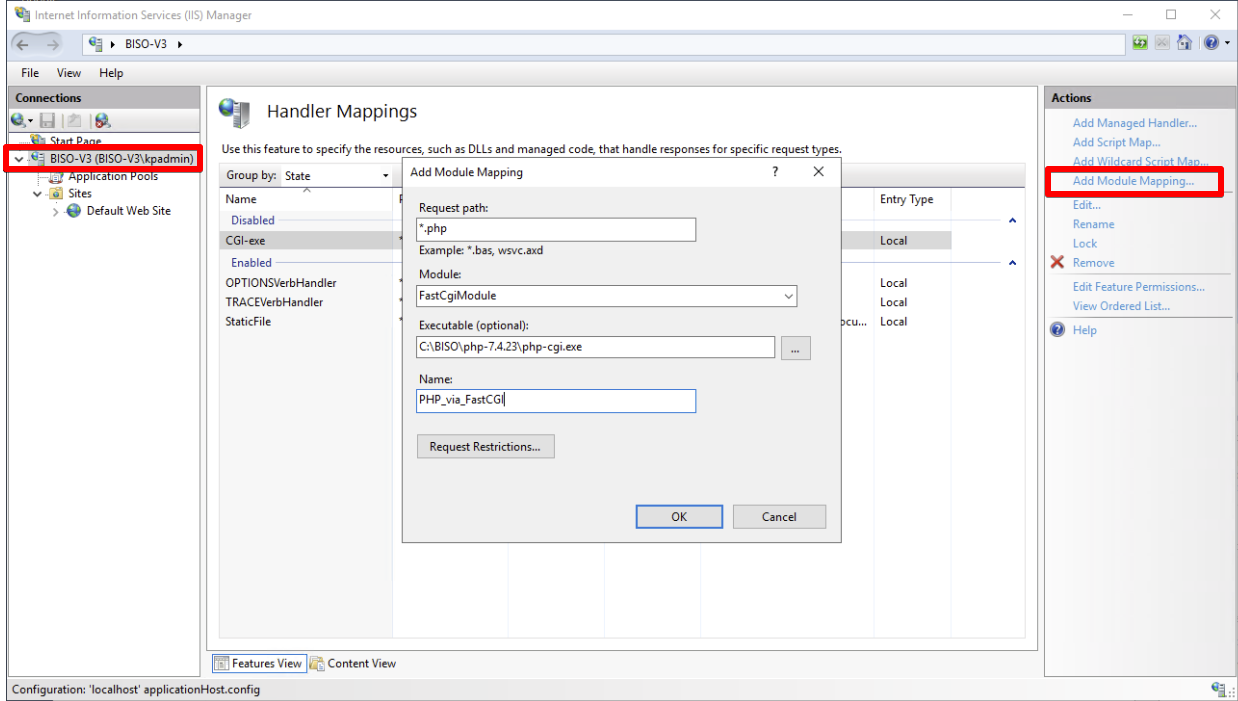Collapse the Enabled group chevron
Screen dimensions: 1238x701
coord(1012,263)
